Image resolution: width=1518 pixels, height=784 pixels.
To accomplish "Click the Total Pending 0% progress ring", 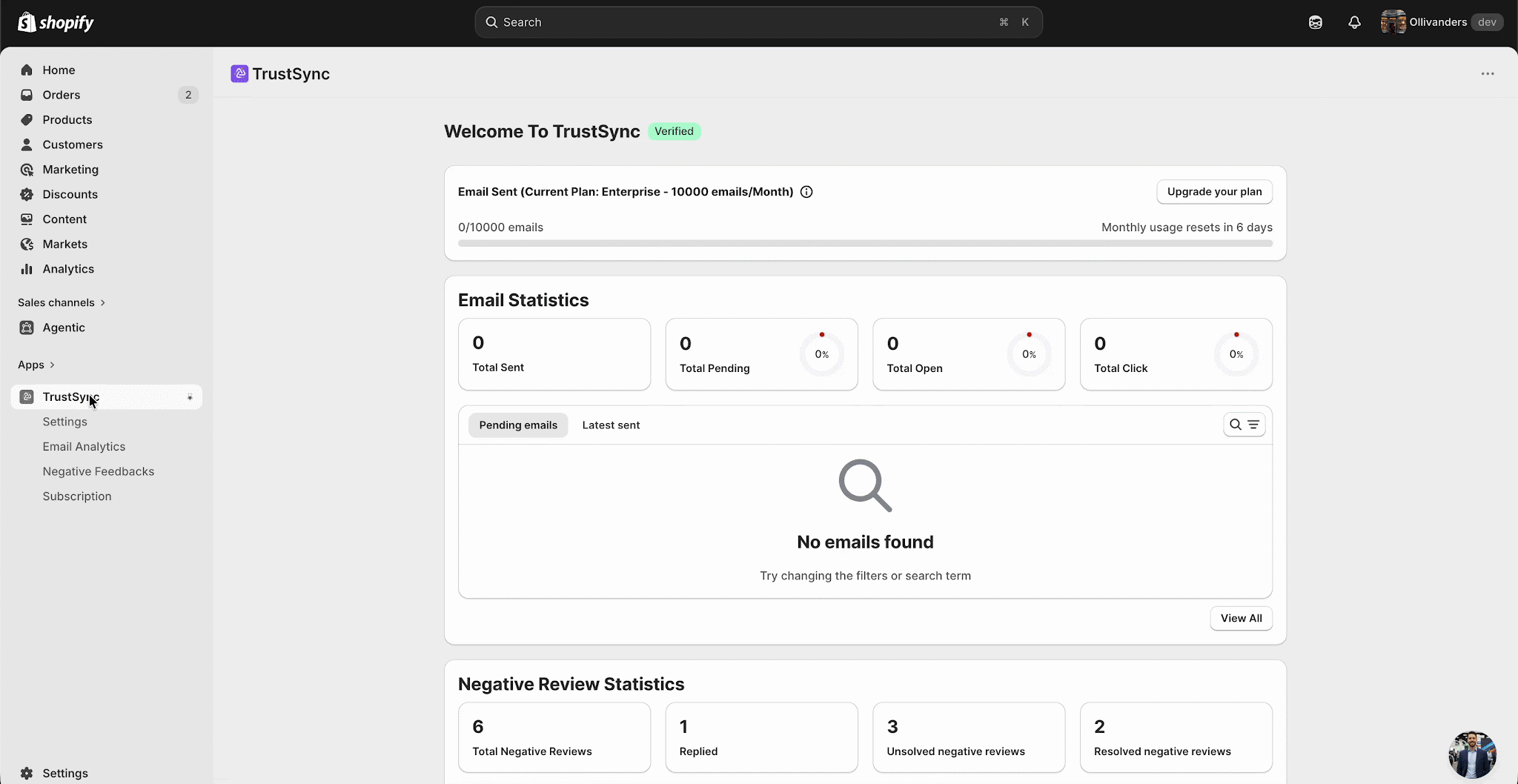I will point(821,354).
